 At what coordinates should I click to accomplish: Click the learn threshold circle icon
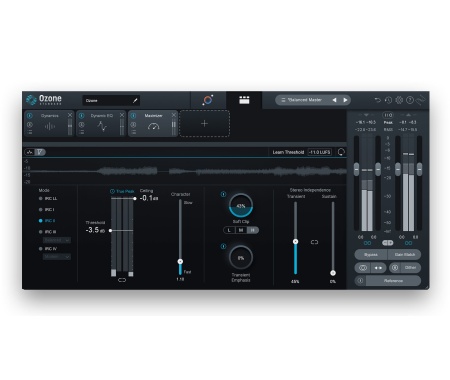point(341,152)
